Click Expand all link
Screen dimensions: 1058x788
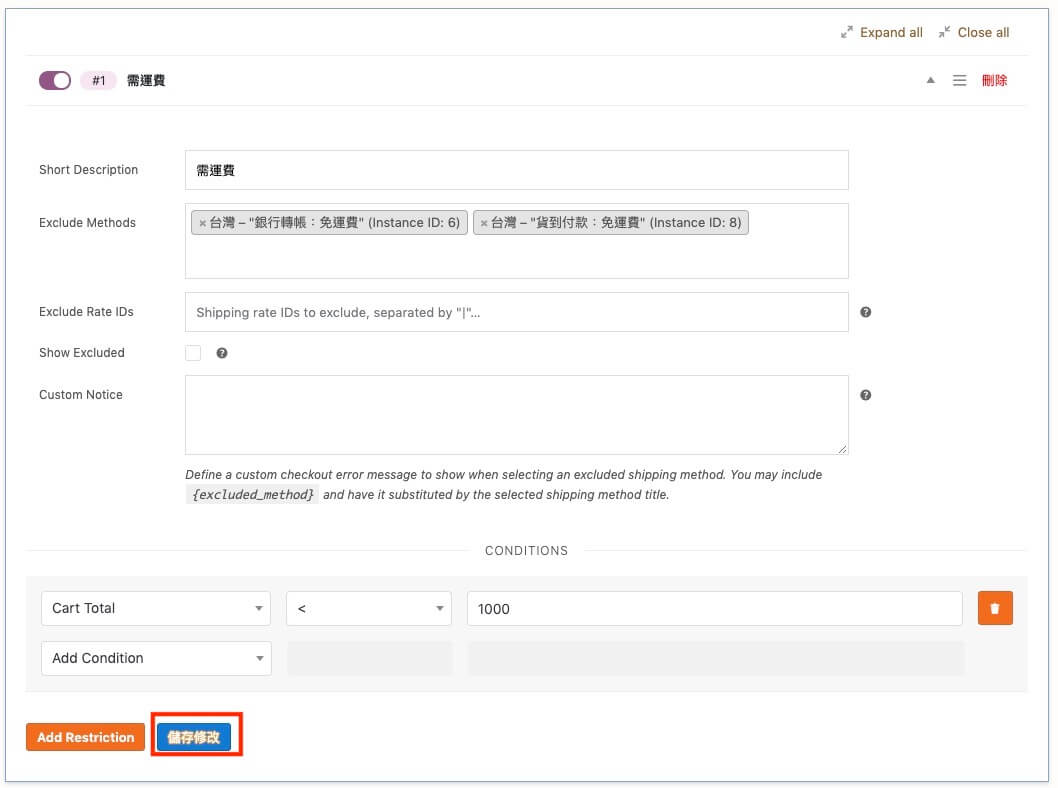click(882, 32)
